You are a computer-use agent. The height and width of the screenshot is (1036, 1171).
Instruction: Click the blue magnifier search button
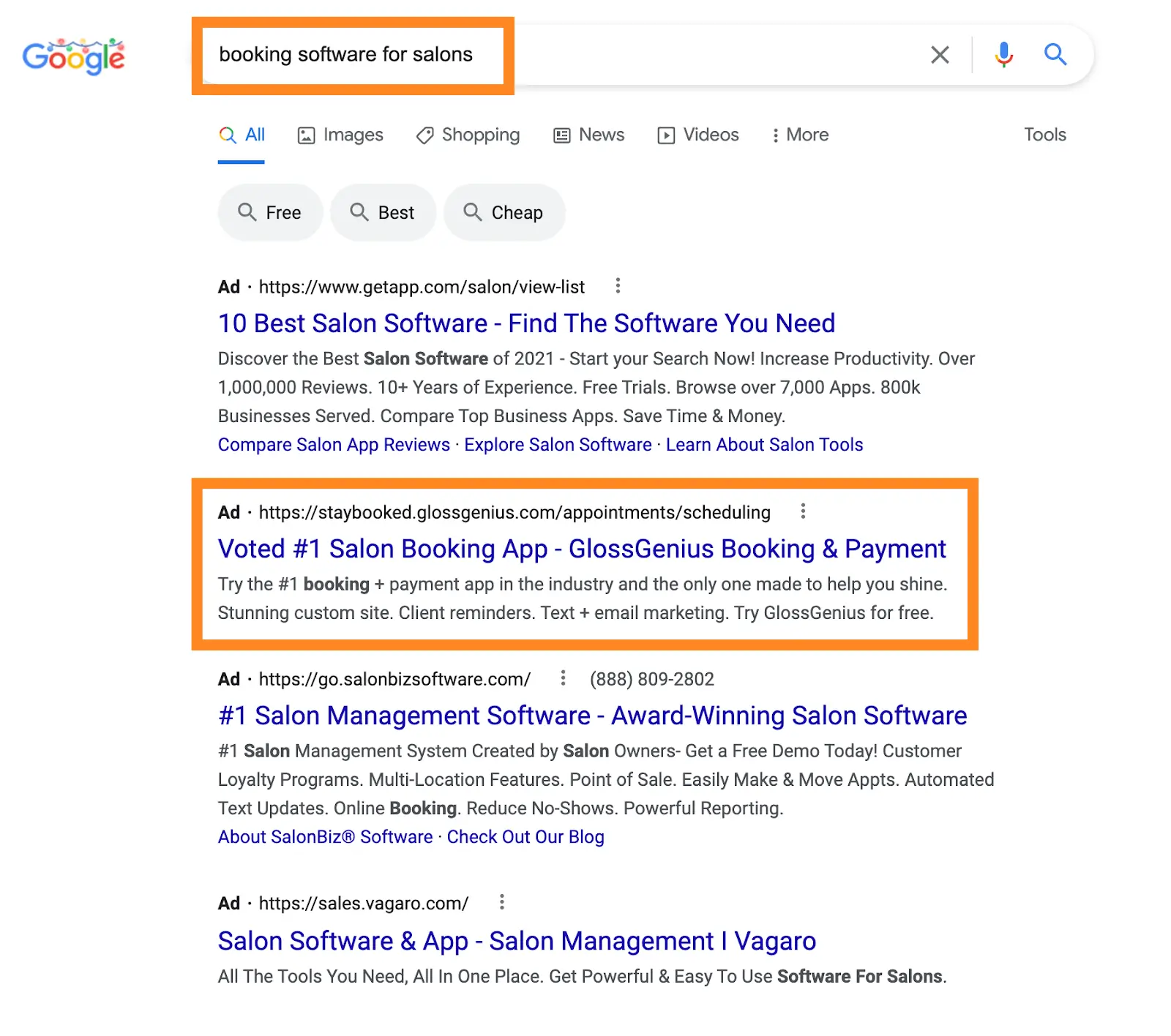click(1055, 55)
